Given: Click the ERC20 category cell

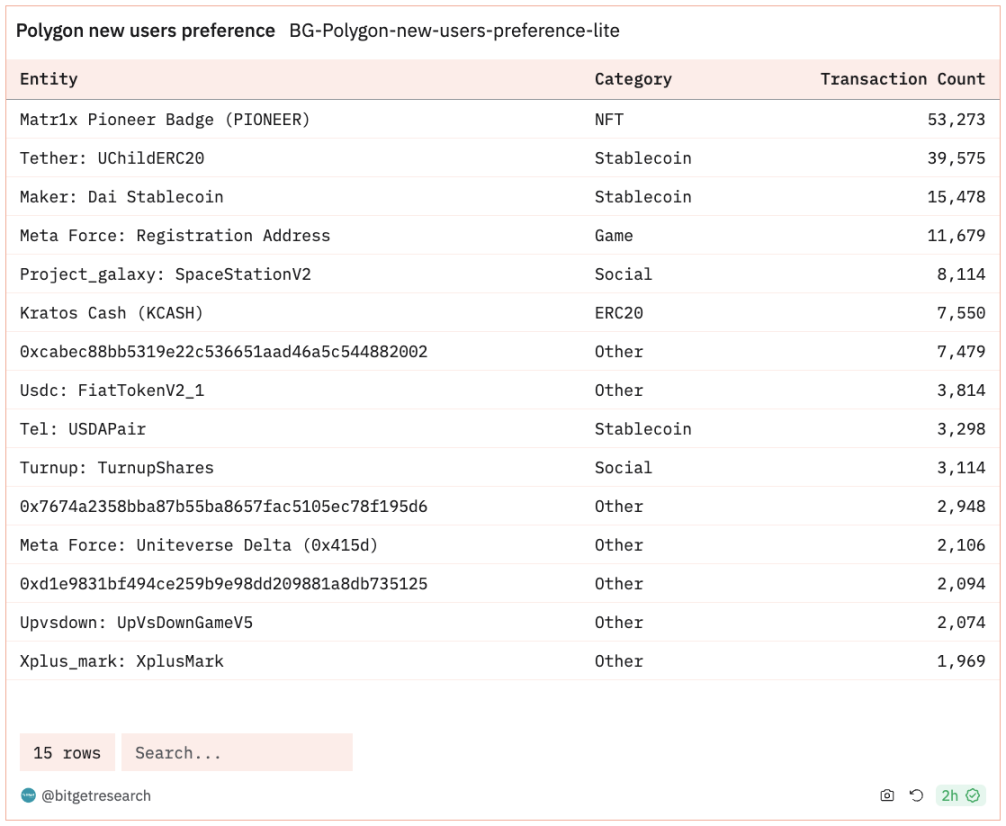Looking at the screenshot, I should (619, 313).
